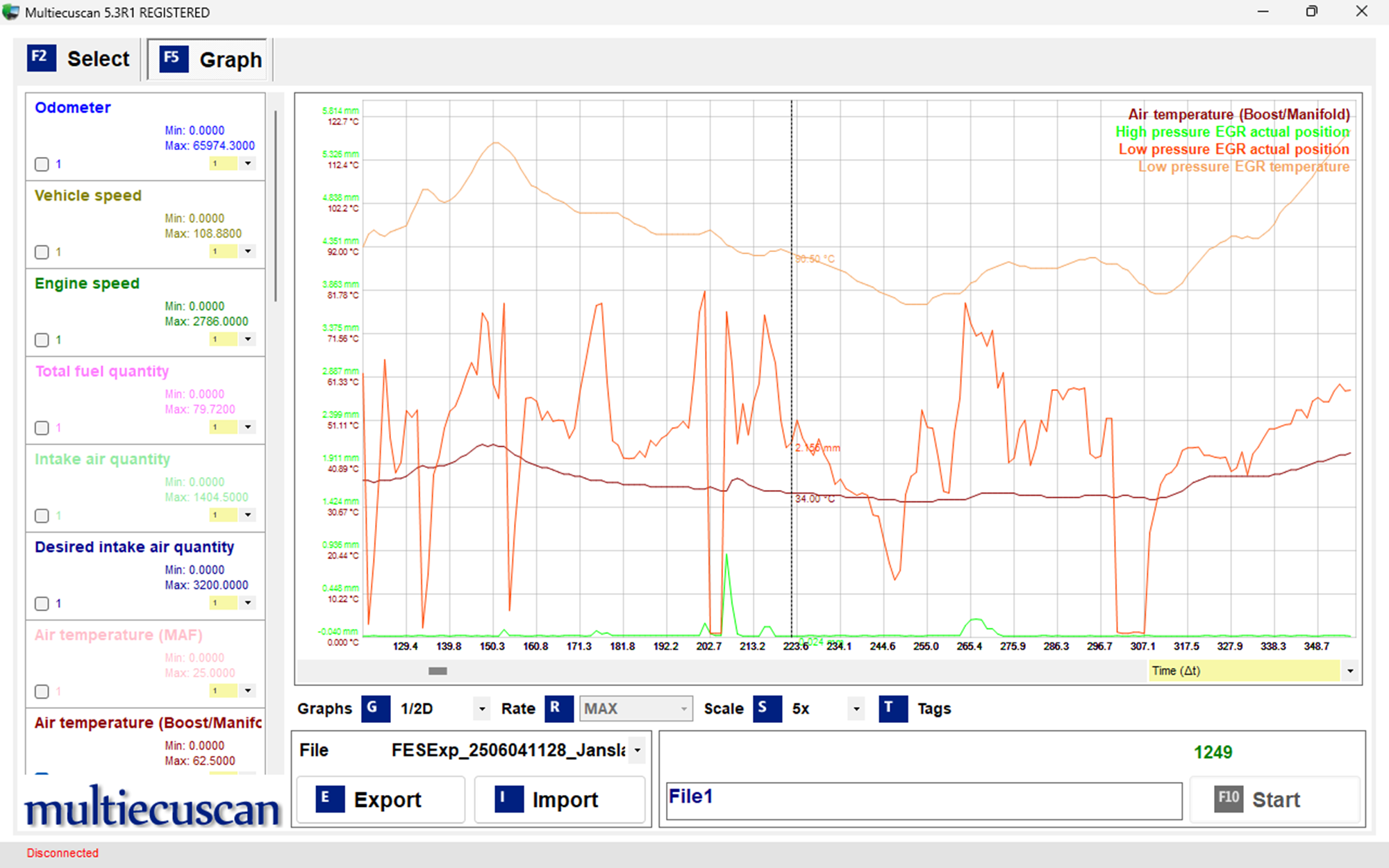
Task: Click the G key icon next to Graphs
Action: (x=375, y=708)
